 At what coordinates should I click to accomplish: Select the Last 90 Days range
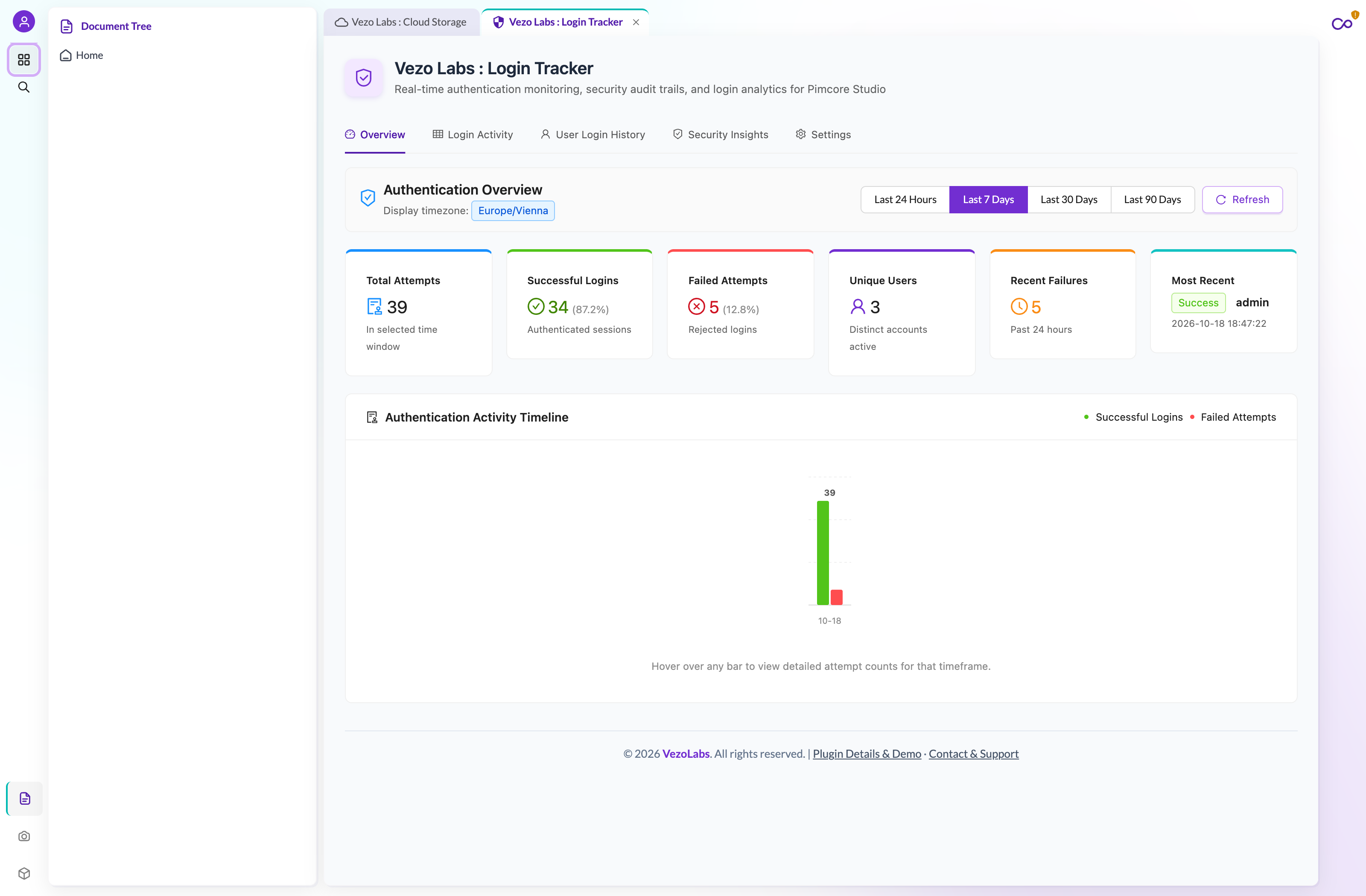coord(1153,200)
